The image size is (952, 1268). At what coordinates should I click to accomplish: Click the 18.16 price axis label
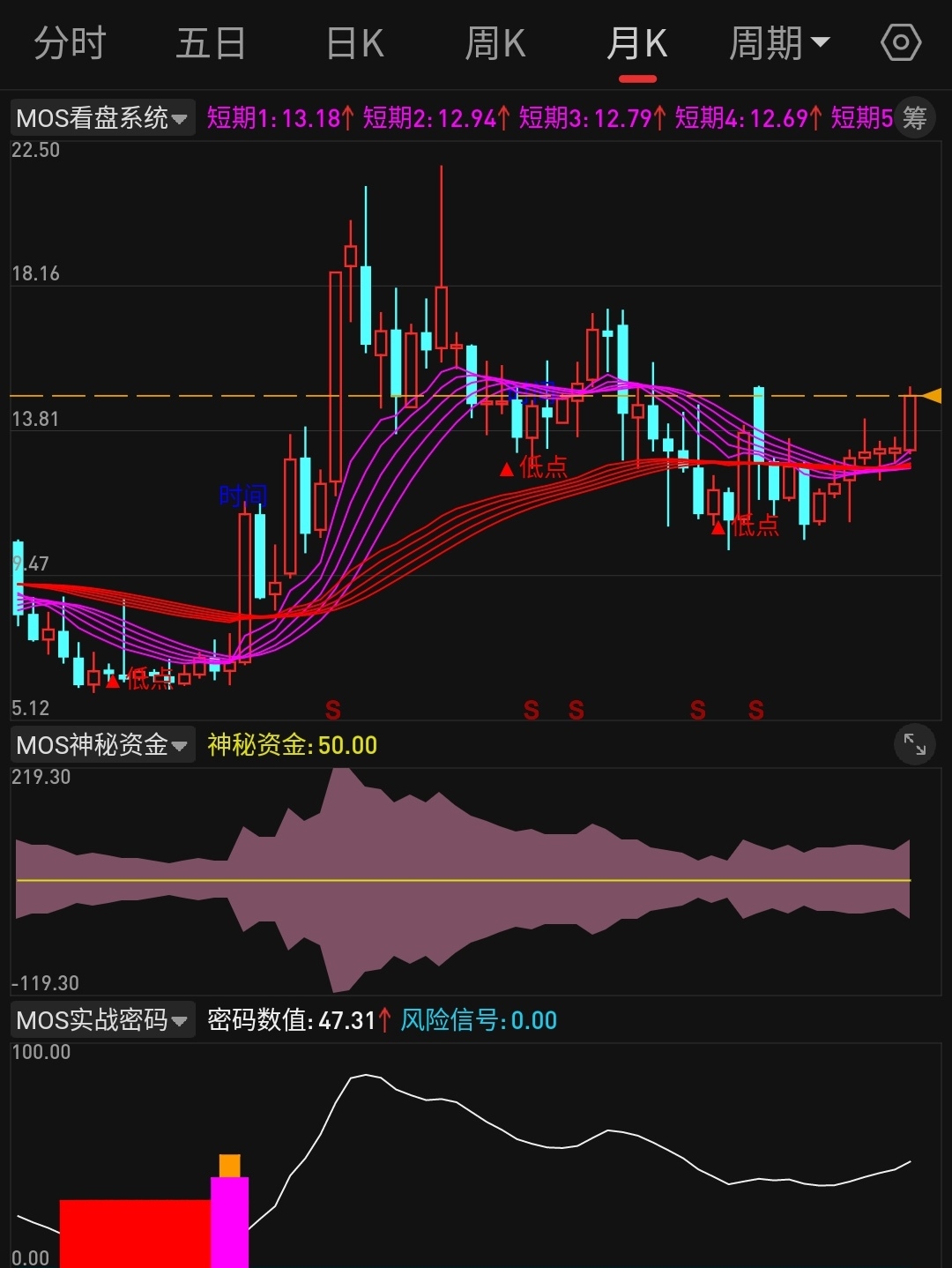(36, 273)
